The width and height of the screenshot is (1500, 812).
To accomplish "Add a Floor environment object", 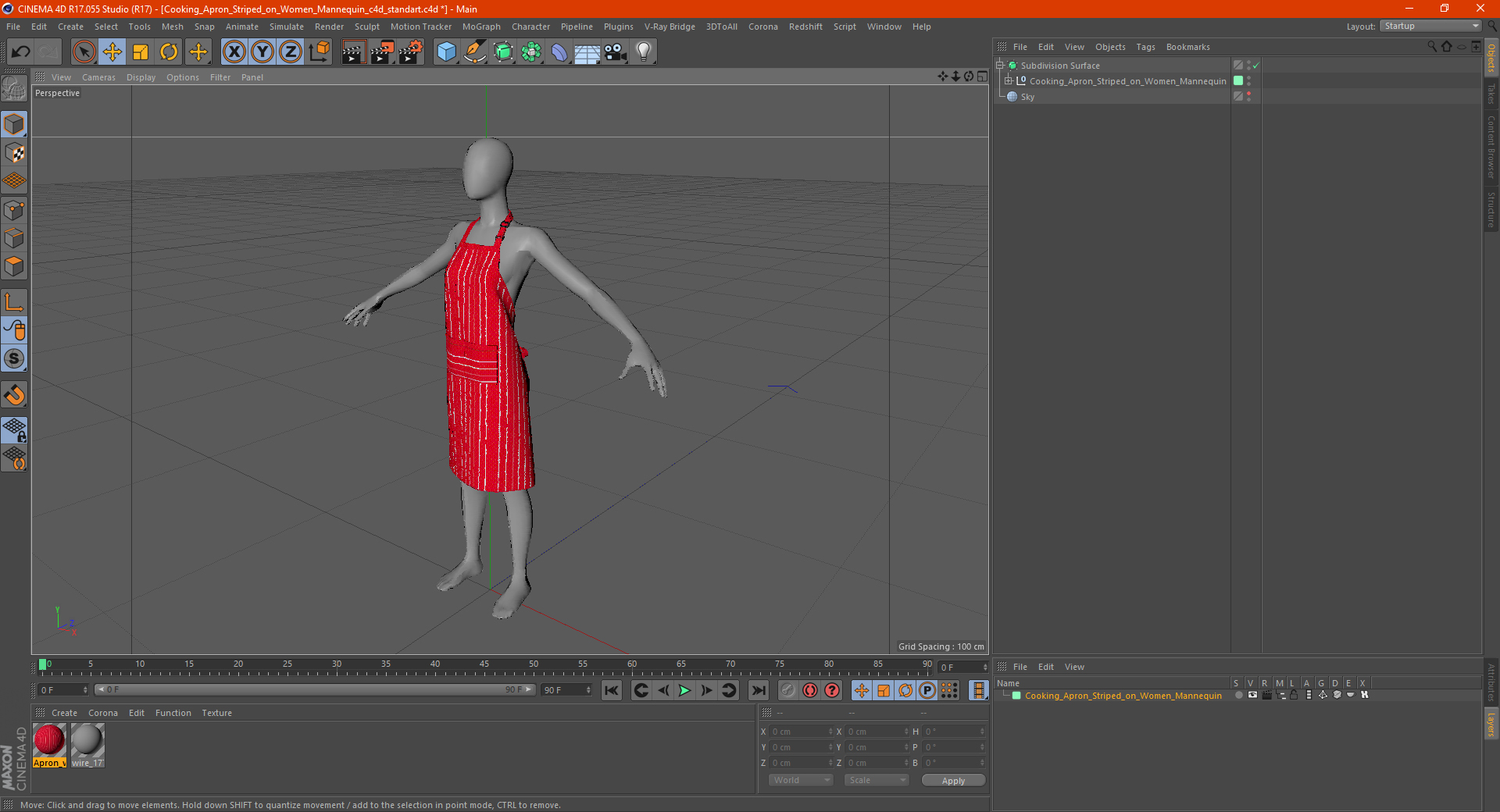I will point(587,52).
